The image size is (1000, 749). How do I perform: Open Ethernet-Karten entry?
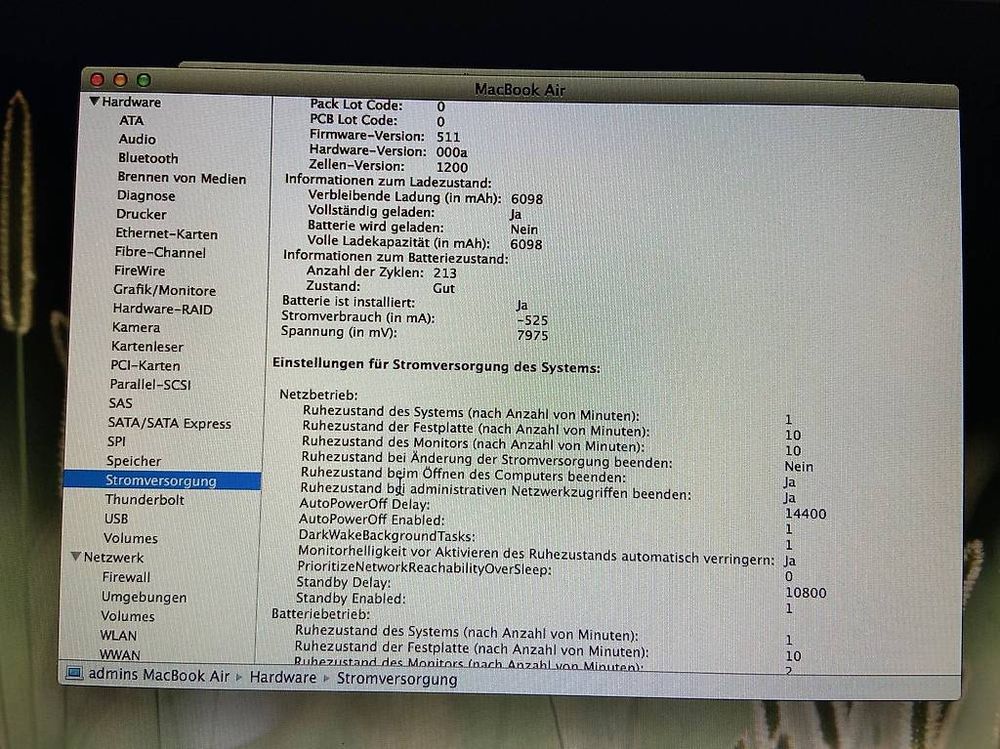tap(166, 234)
